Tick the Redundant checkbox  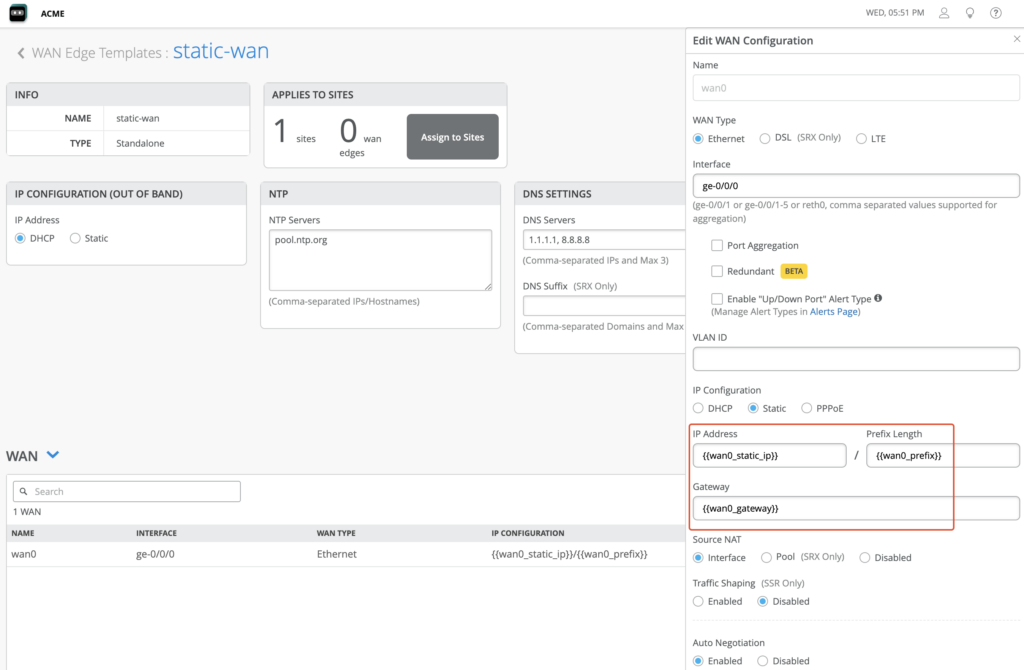(x=717, y=271)
